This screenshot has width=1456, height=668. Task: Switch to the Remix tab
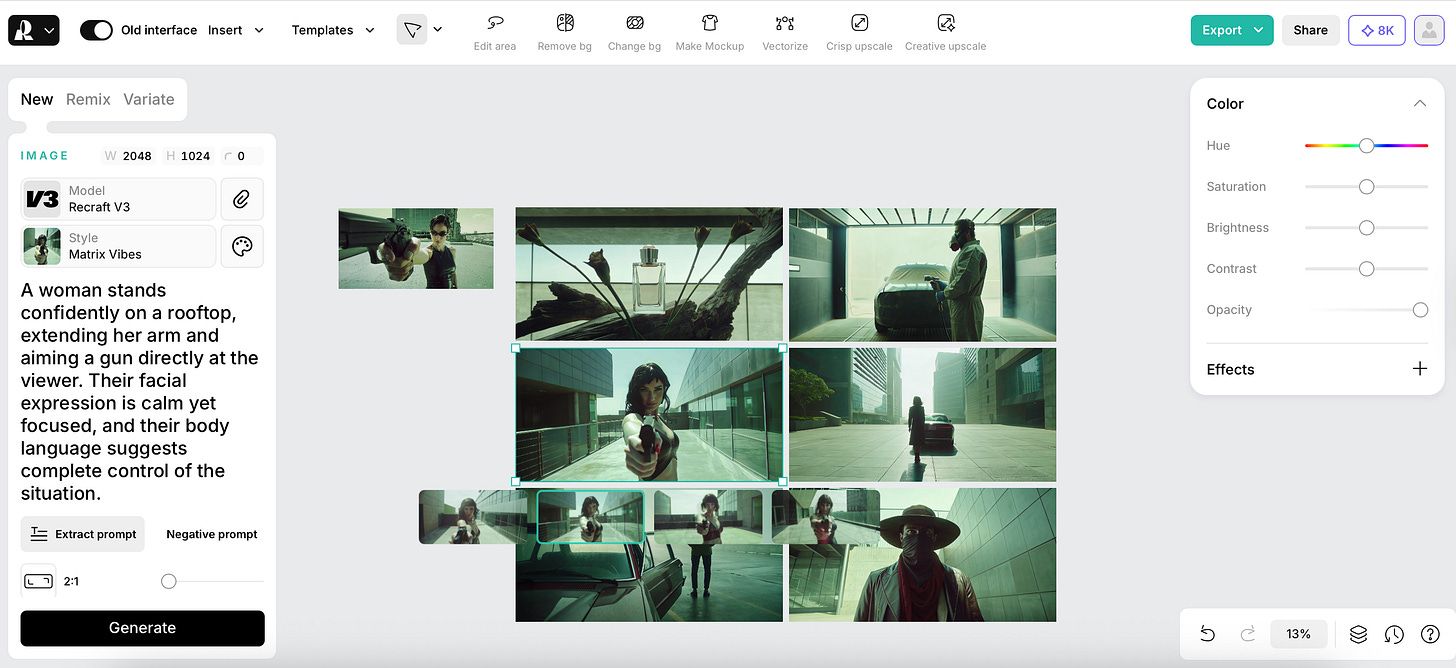[x=88, y=99]
